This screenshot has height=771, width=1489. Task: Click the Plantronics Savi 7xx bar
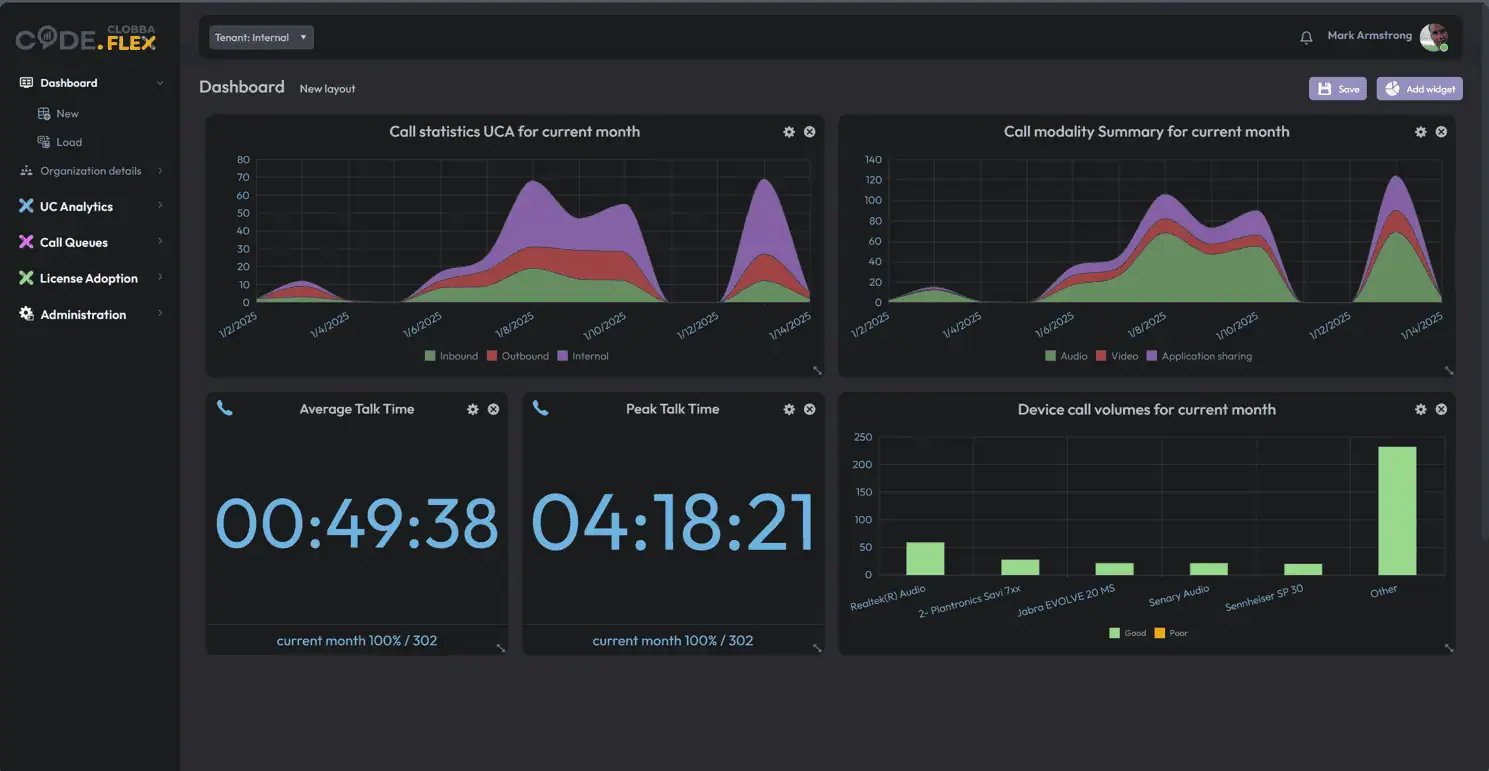[1020, 567]
